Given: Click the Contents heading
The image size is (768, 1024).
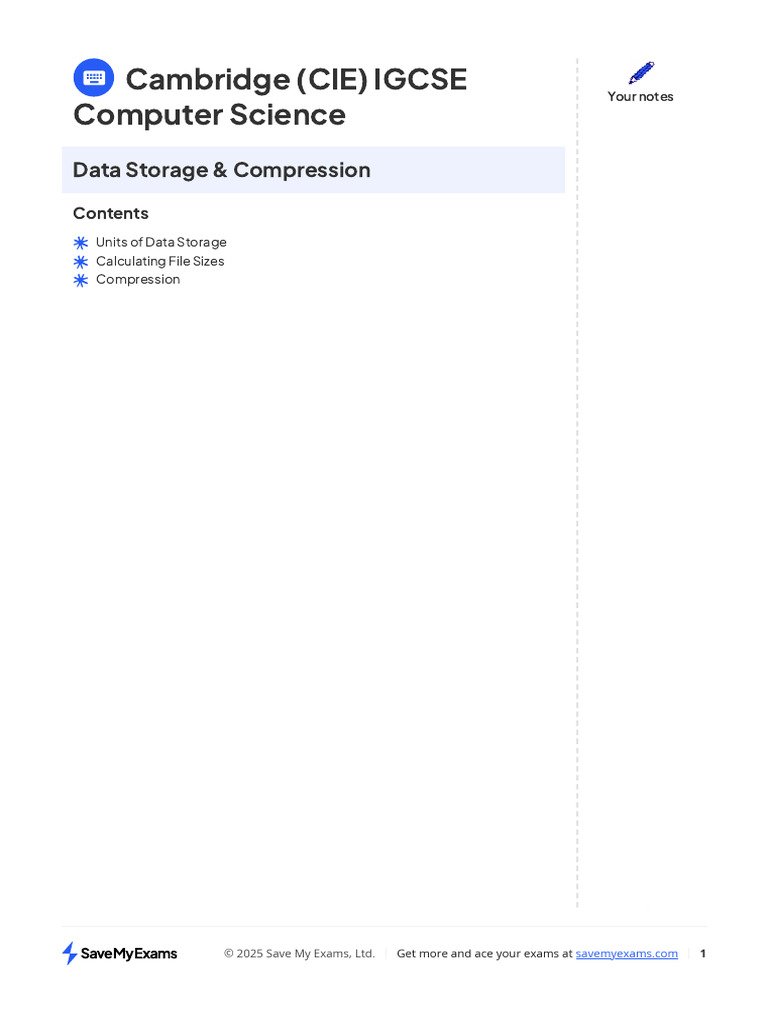Looking at the screenshot, I should pyautogui.click(x=111, y=213).
